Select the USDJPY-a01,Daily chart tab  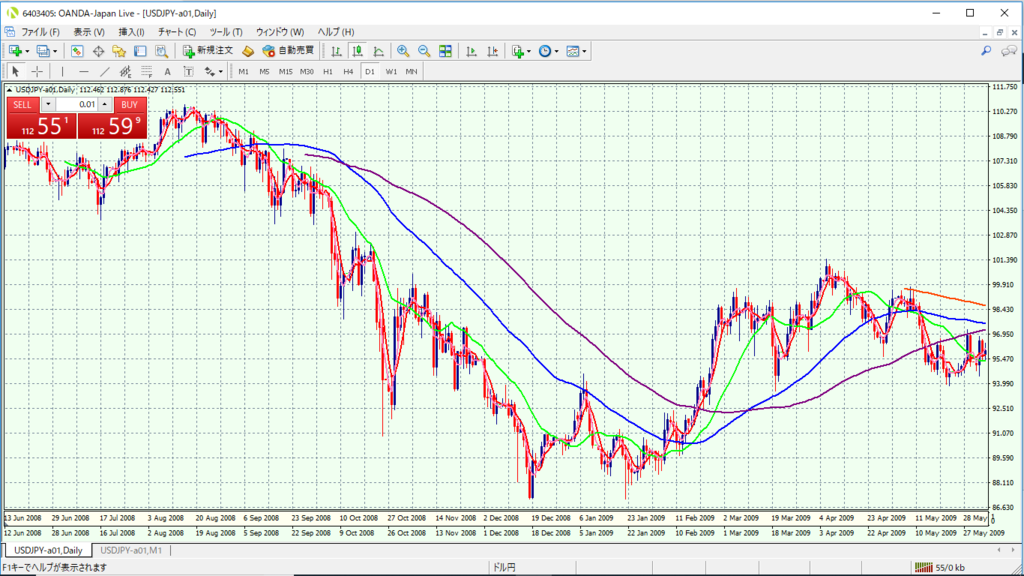click(48, 551)
